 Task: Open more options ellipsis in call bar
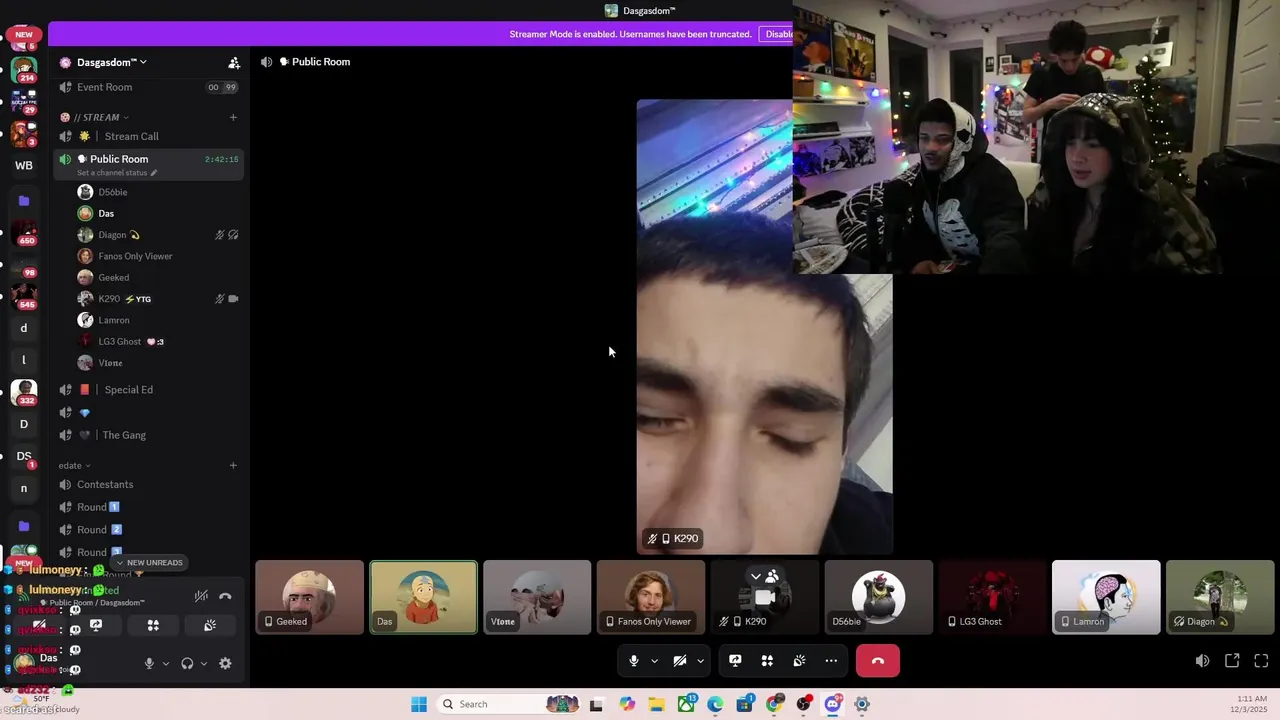click(831, 661)
